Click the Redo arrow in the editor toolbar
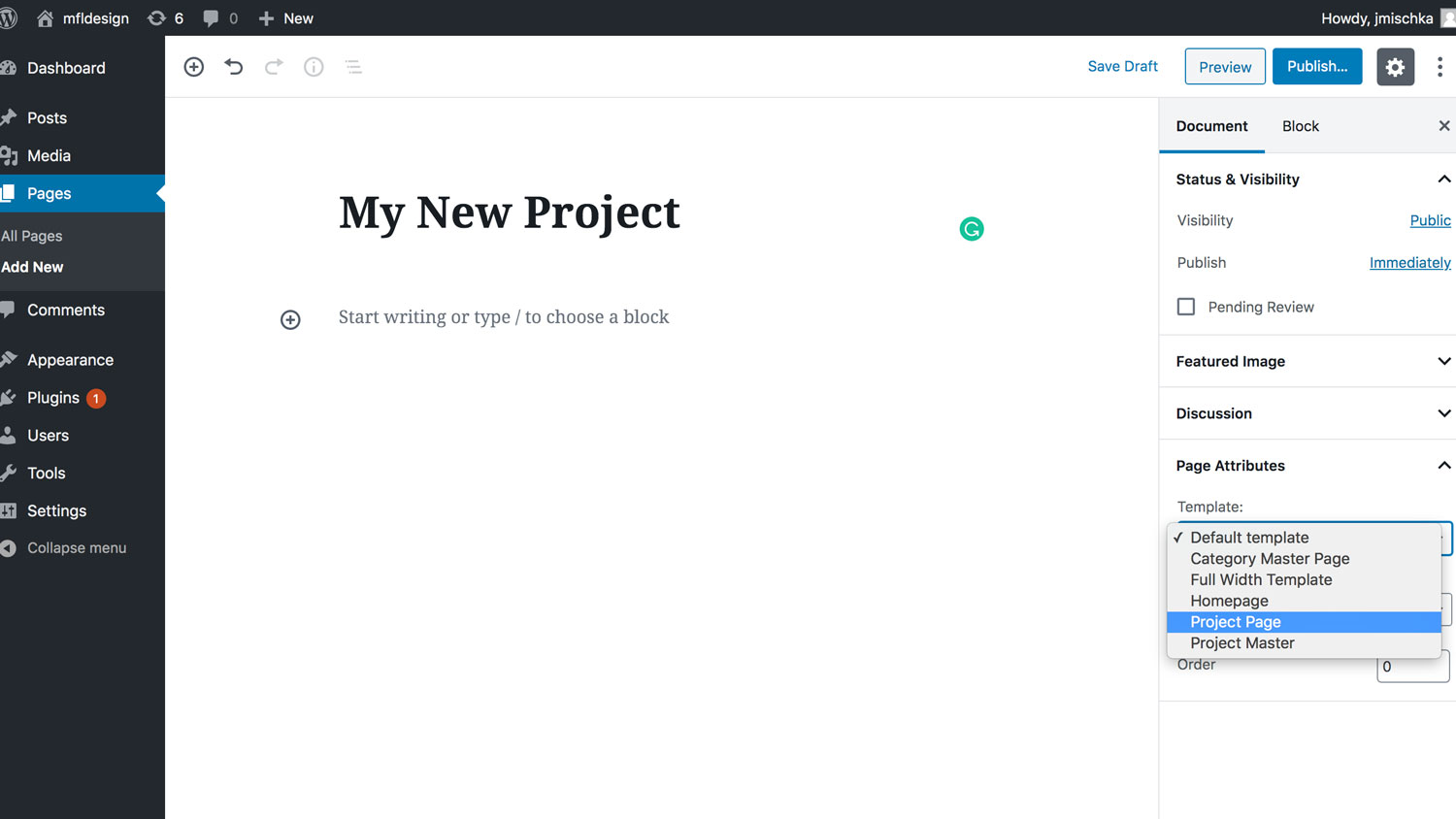 (x=273, y=67)
